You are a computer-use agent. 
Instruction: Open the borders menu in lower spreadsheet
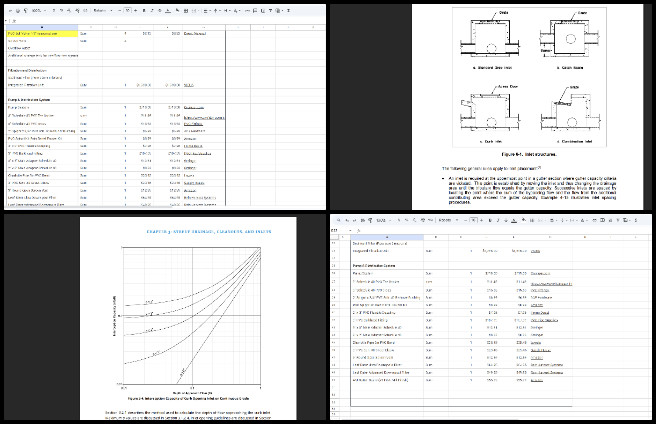pyautogui.click(x=533, y=220)
